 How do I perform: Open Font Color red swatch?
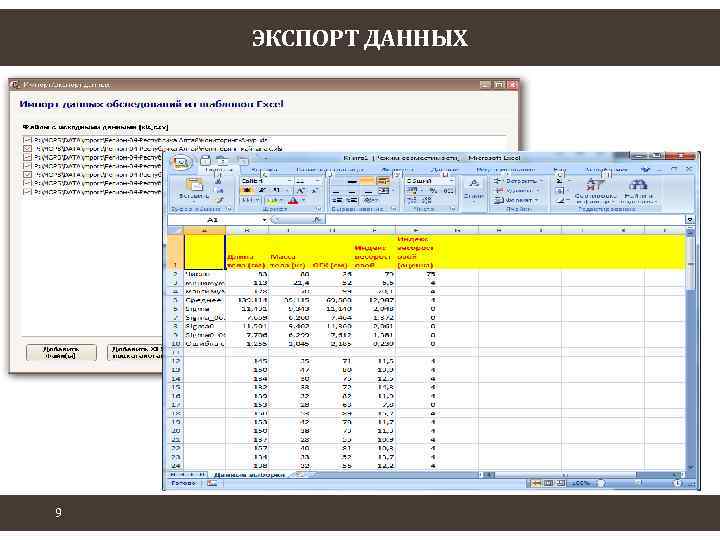[x=293, y=201]
